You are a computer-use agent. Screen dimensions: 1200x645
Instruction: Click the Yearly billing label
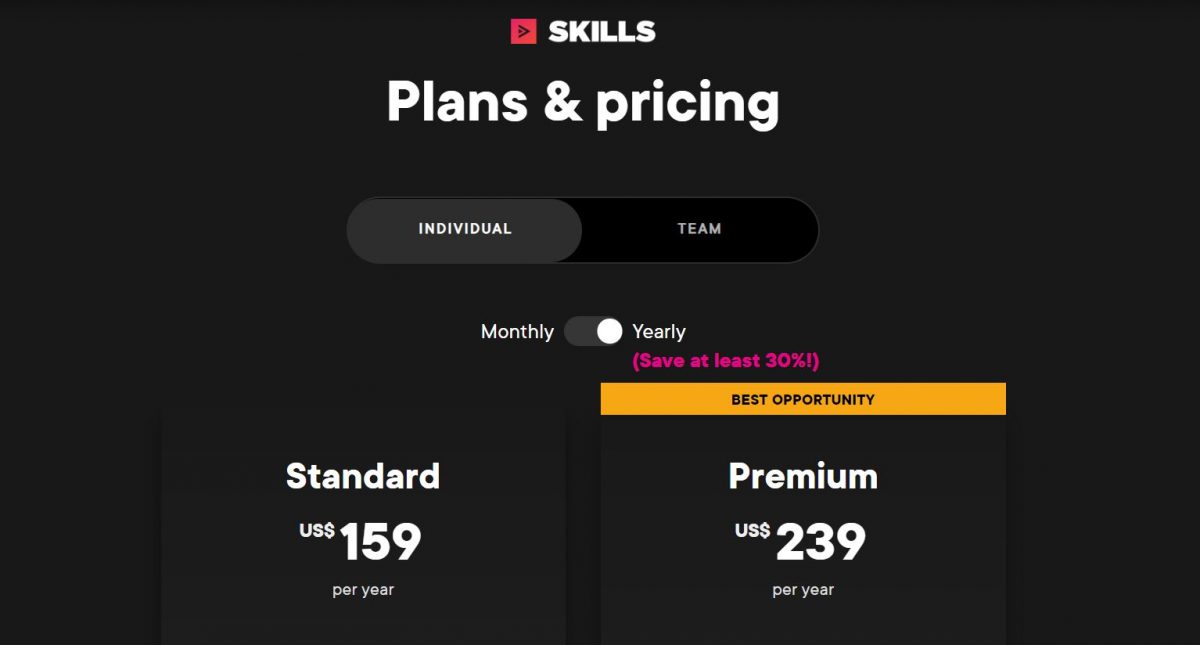pos(661,331)
